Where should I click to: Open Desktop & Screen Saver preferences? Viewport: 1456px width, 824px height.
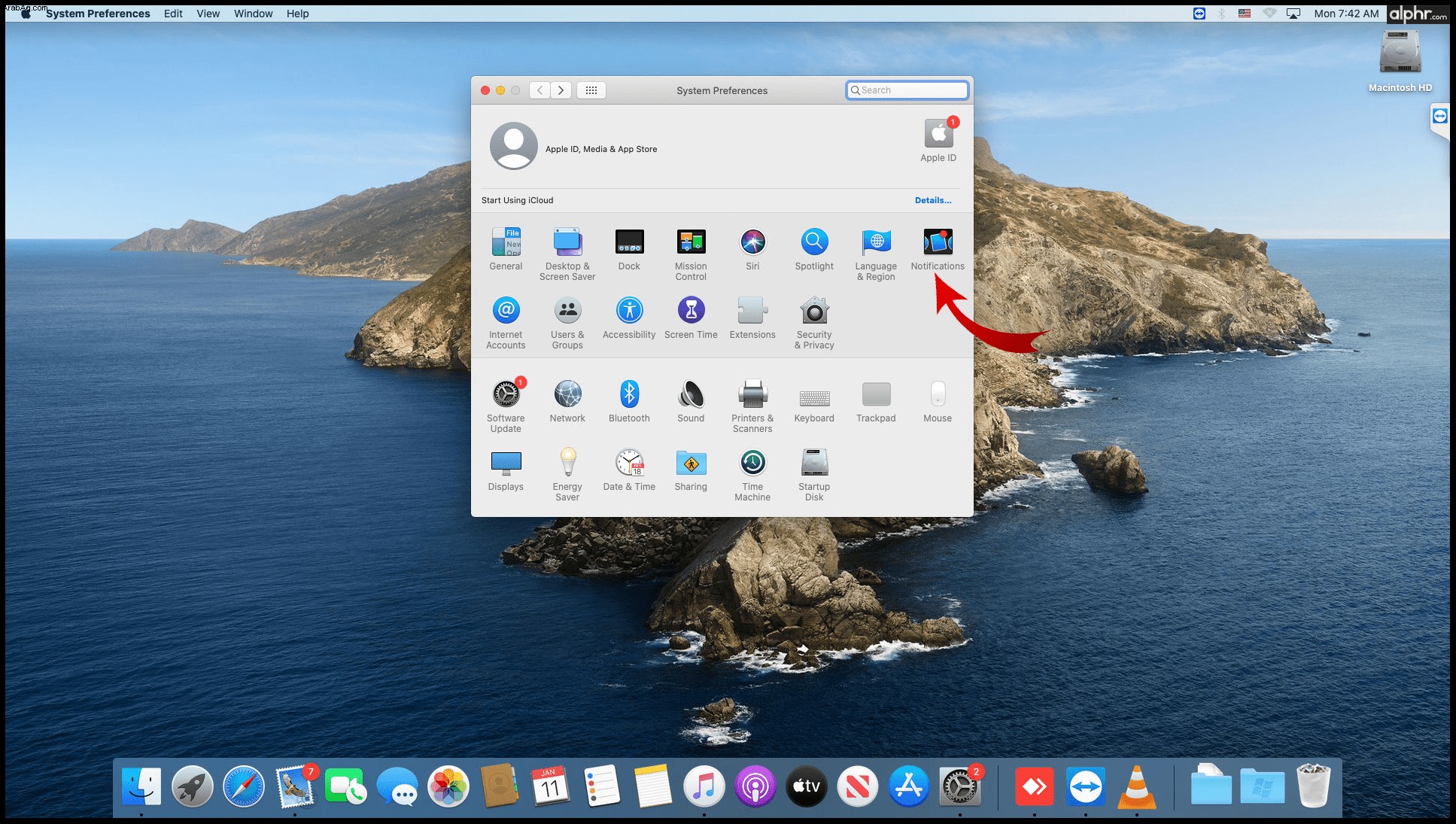(x=567, y=254)
